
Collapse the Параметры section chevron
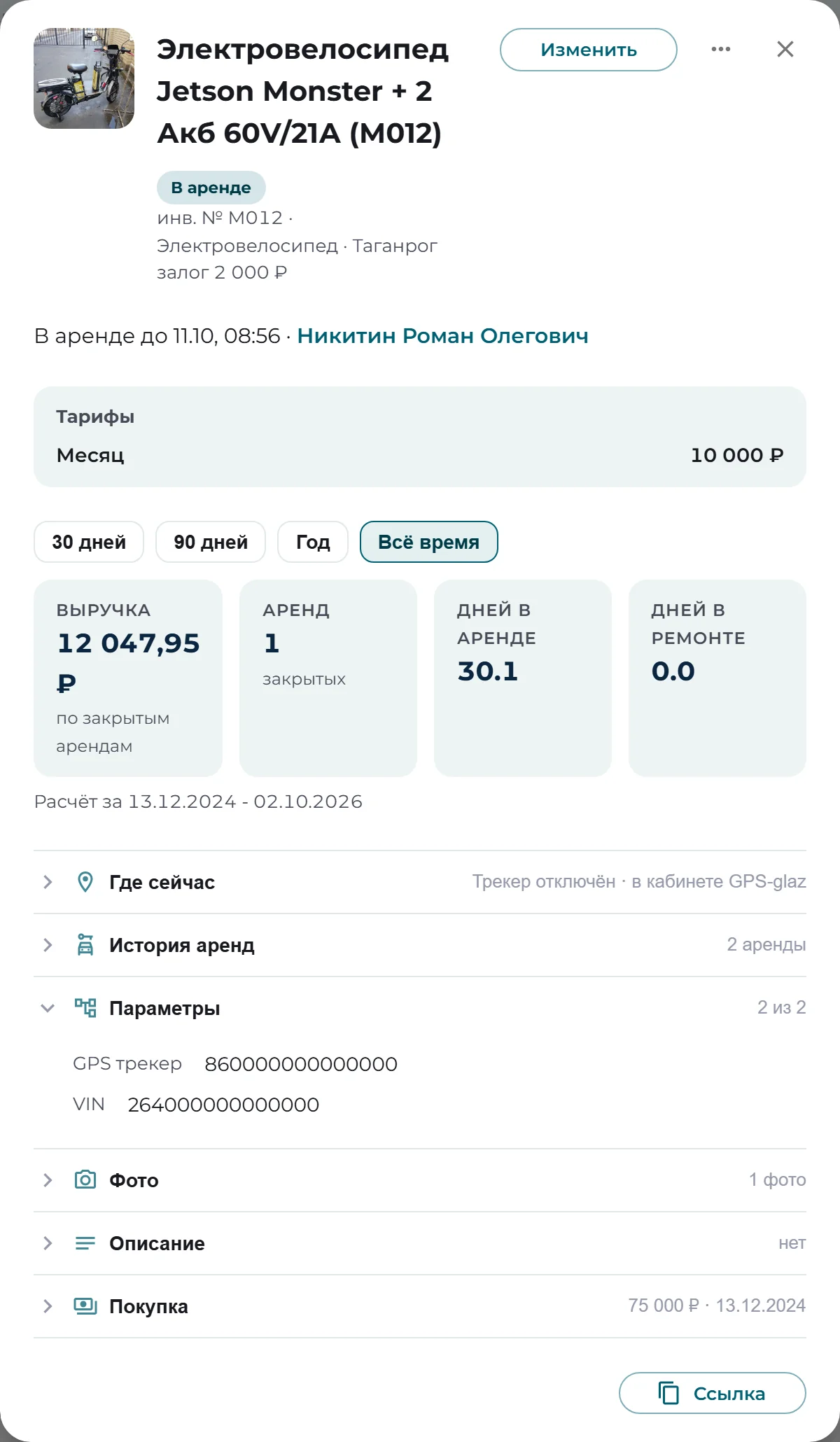tap(48, 1008)
